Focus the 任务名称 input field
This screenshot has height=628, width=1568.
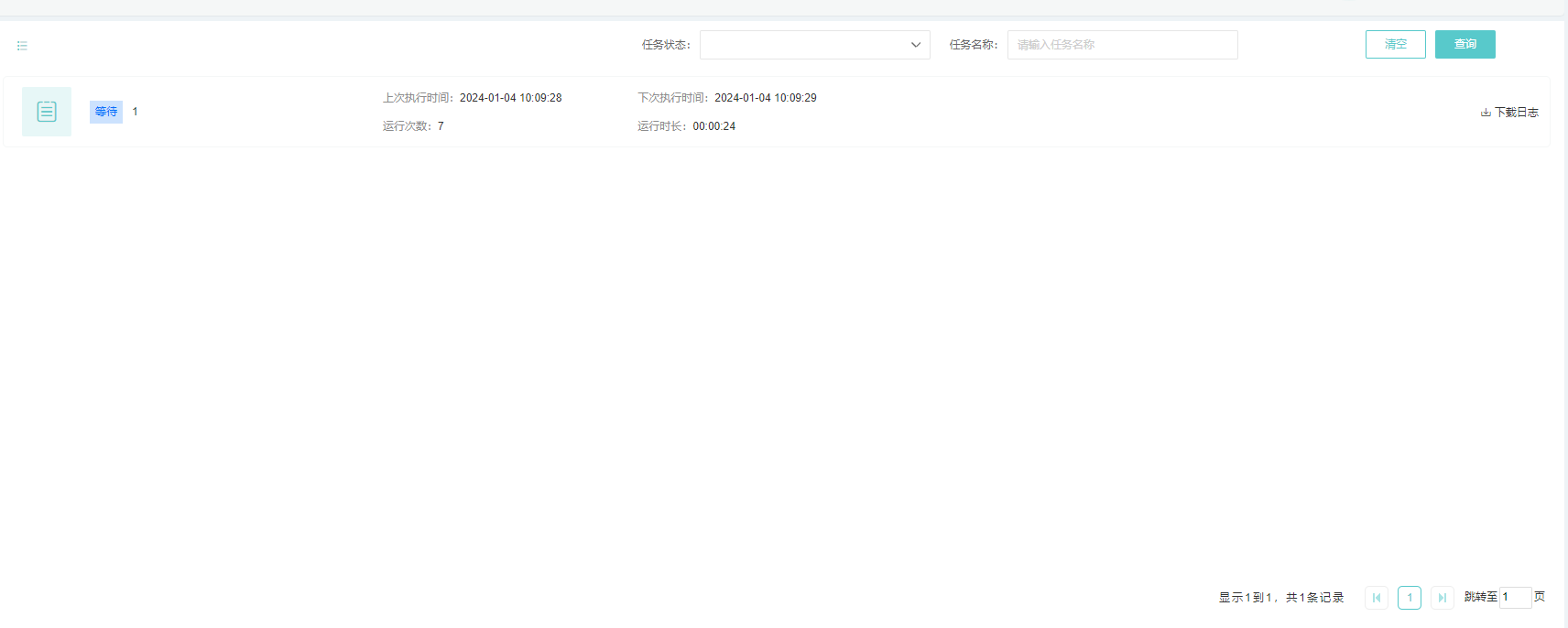click(x=1123, y=45)
